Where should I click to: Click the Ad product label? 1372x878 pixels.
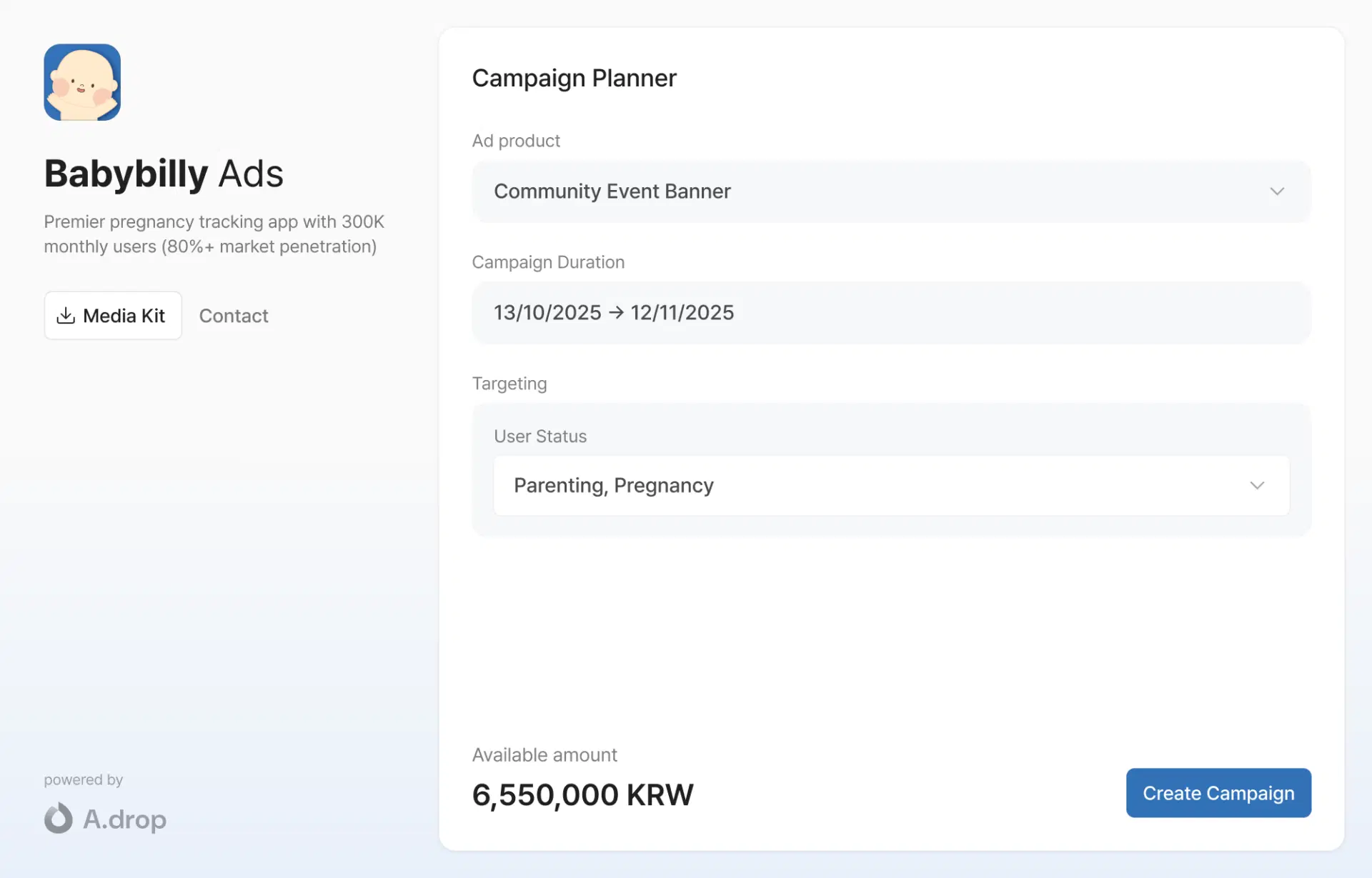click(516, 141)
